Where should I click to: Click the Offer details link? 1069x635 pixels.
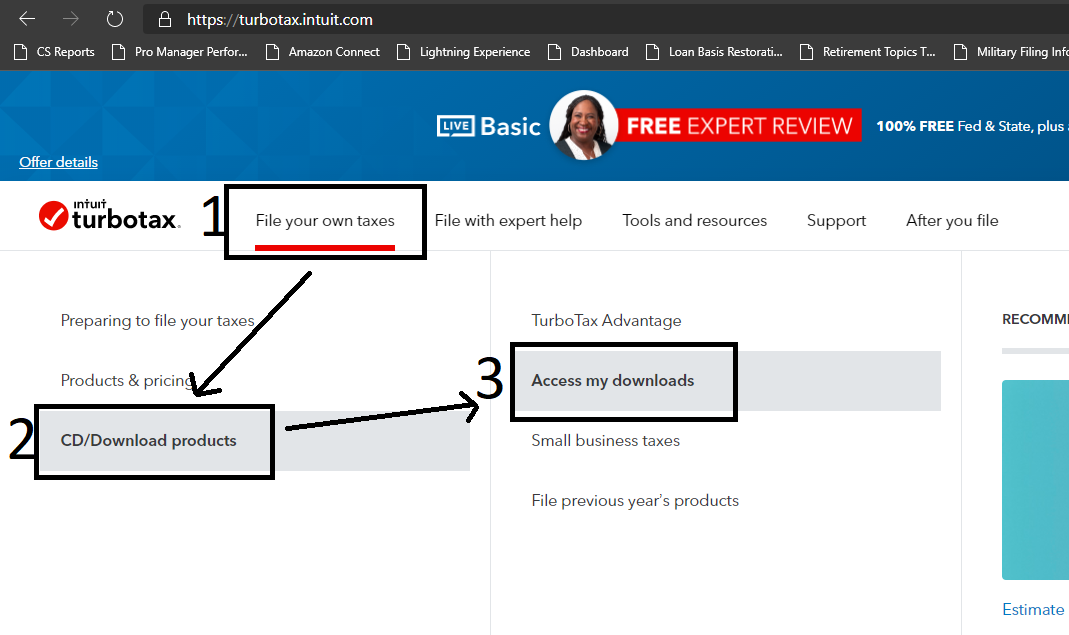(59, 162)
